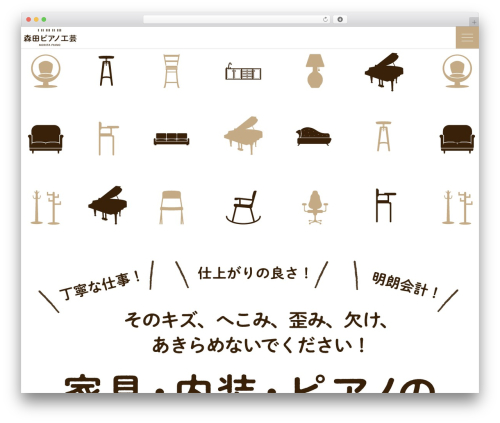Select the tan dining chair icon in the bottom row
The width and height of the screenshot is (500, 423).
tap(171, 207)
